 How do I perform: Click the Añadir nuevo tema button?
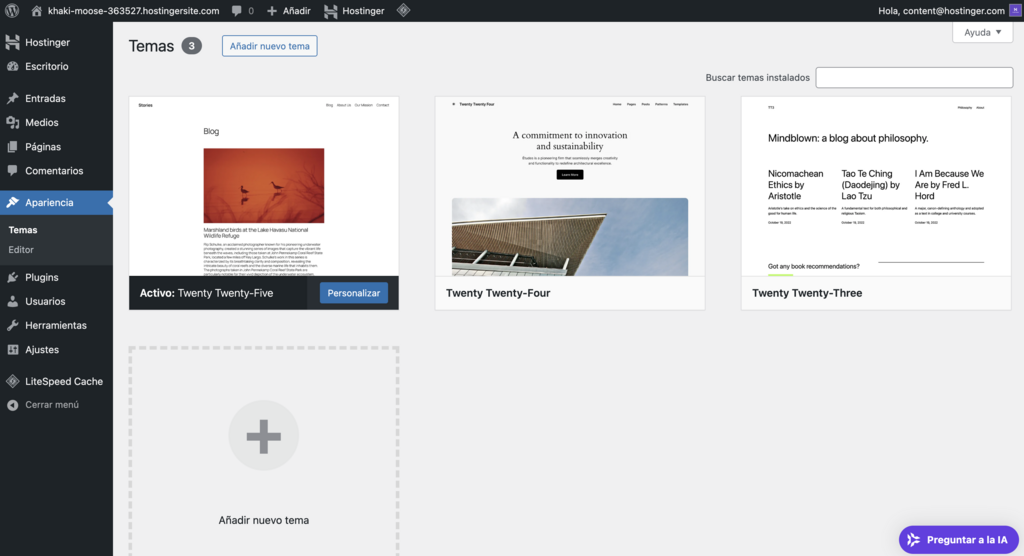269,46
